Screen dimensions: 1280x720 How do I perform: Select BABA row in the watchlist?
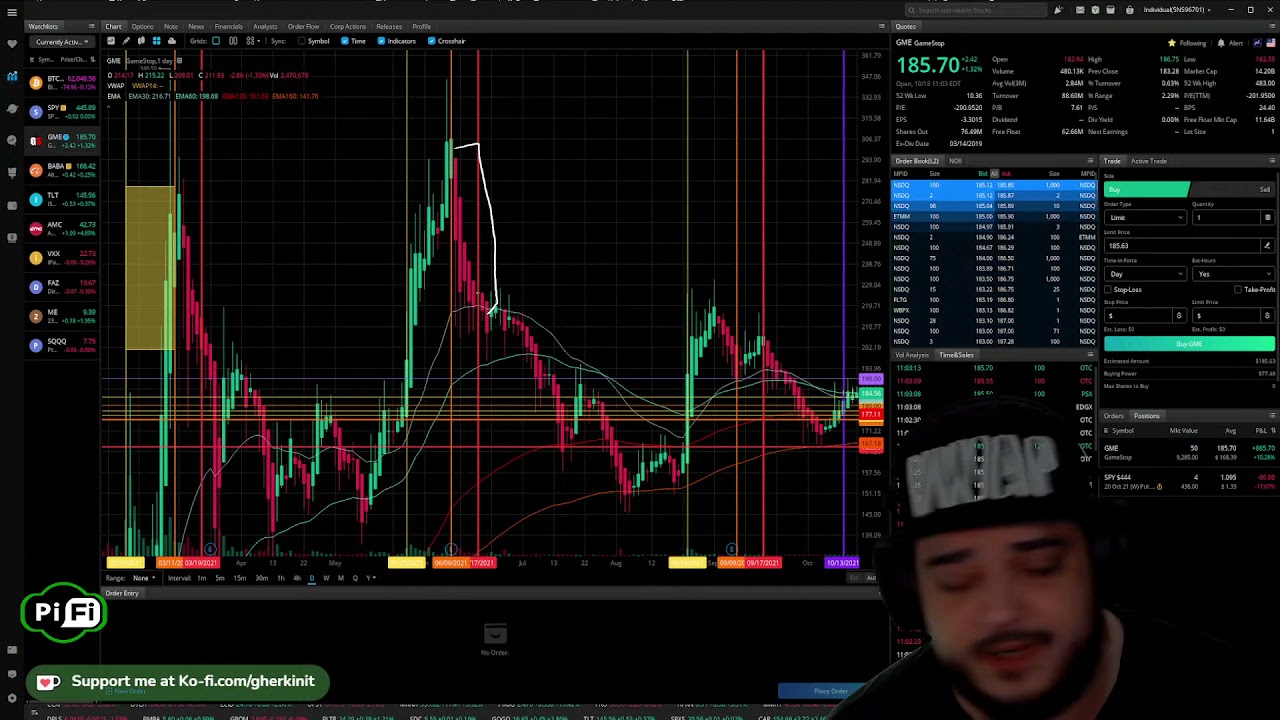point(63,170)
